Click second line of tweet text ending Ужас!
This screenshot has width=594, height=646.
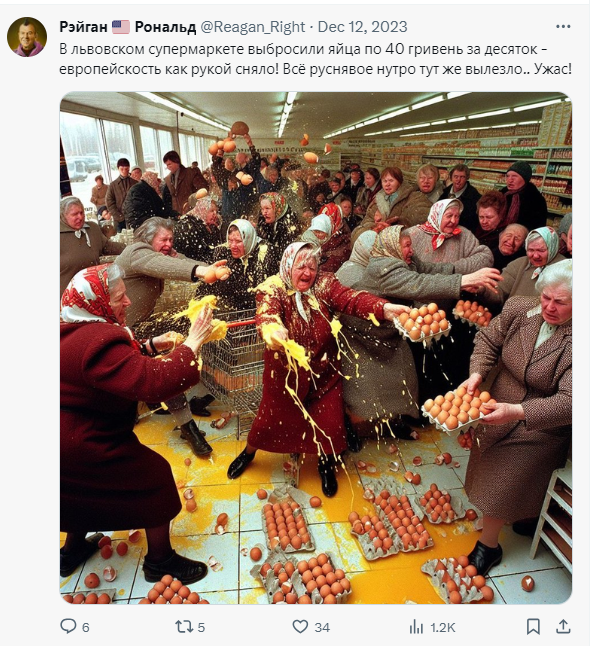pos(316,69)
